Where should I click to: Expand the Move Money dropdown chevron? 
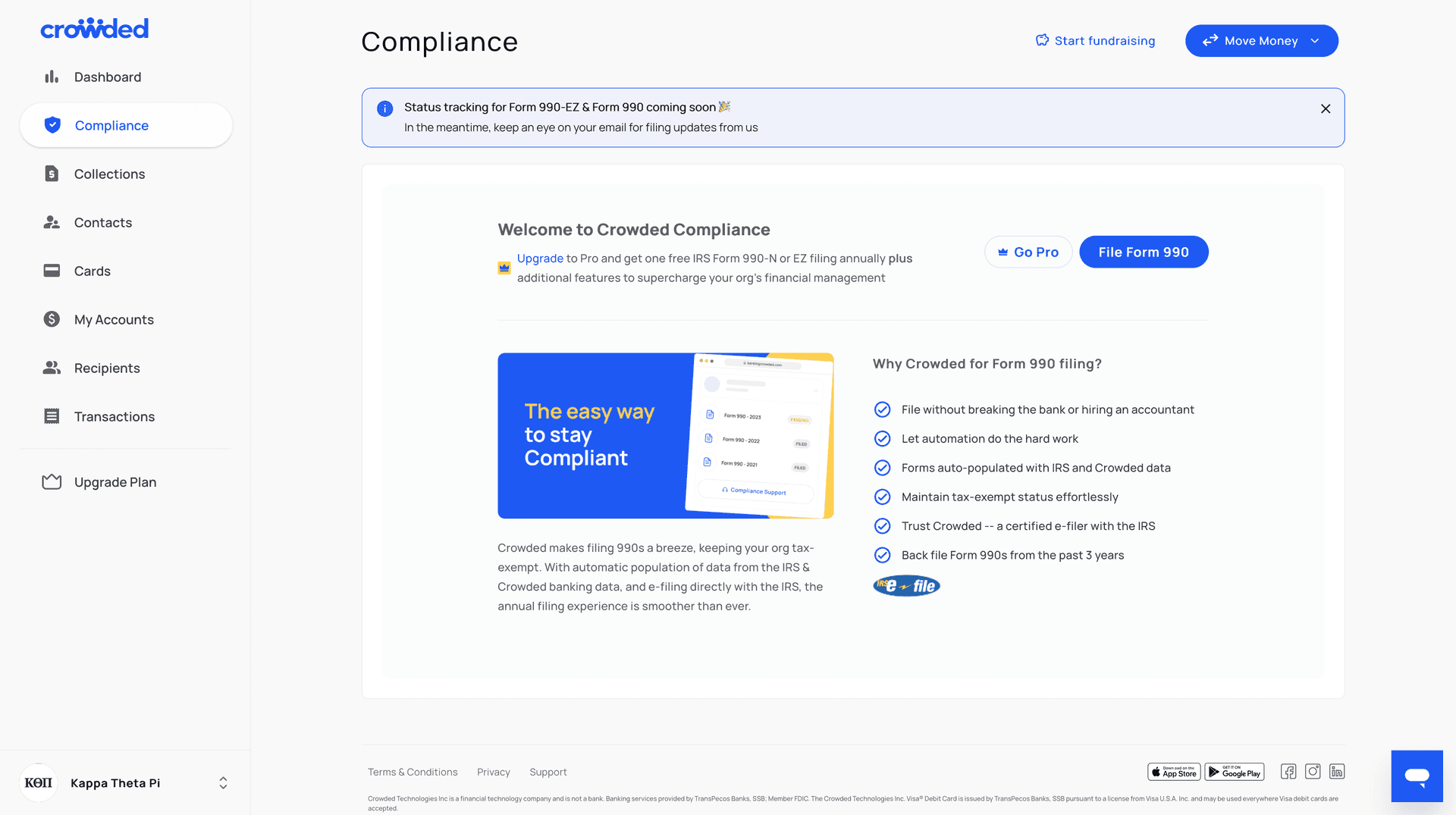(x=1315, y=41)
